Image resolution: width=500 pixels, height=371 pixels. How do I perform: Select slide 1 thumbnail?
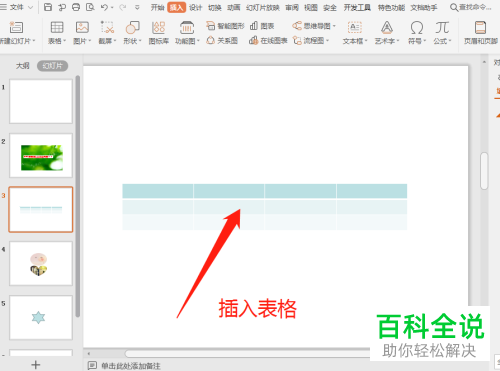tap(41, 101)
